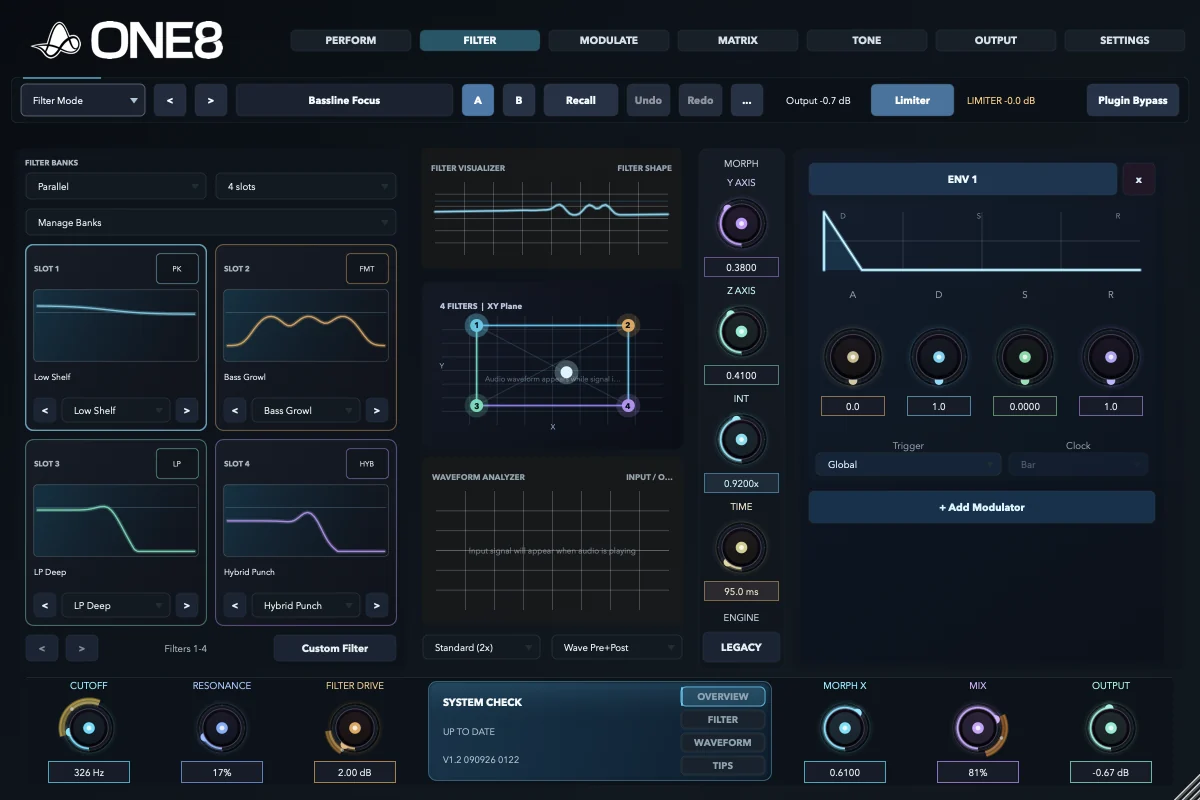Show the WAVEFORM info panel
The height and width of the screenshot is (800, 1200).
pos(723,742)
